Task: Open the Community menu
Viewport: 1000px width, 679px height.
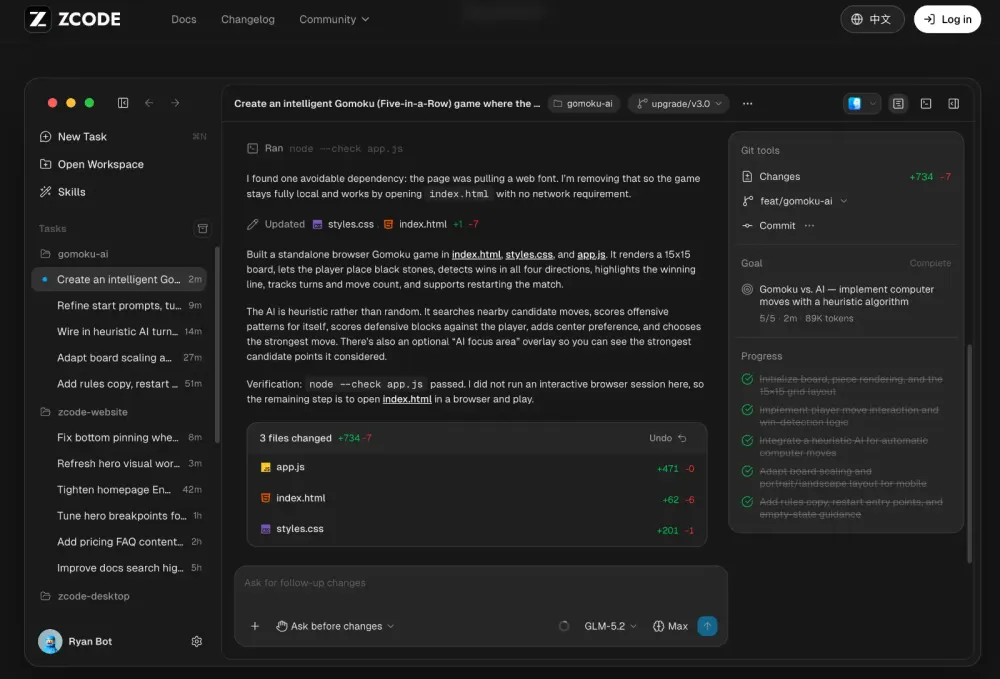Action: coord(334,19)
